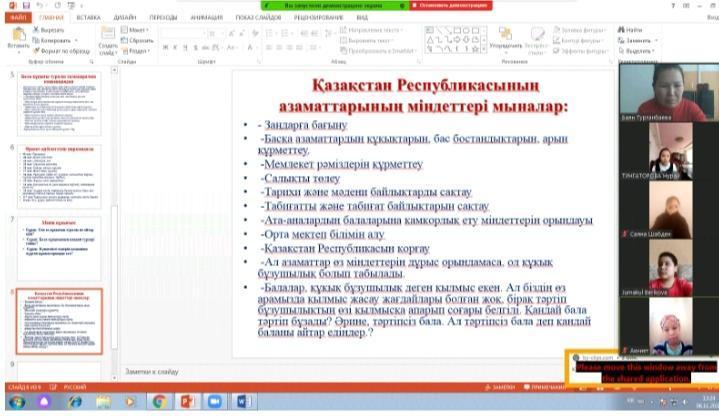Click the bottom participant video tile
This screenshot has width=719, height=416.
[670, 326]
